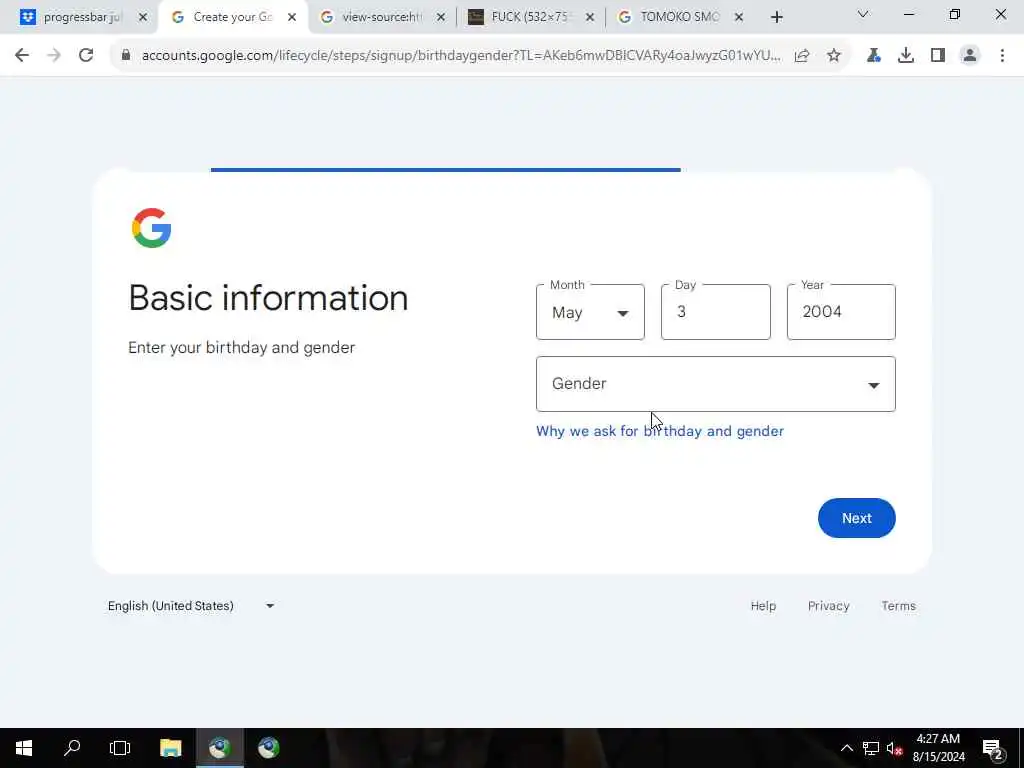Click the muted volume tray icon
The width and height of the screenshot is (1024, 768).
(x=894, y=748)
